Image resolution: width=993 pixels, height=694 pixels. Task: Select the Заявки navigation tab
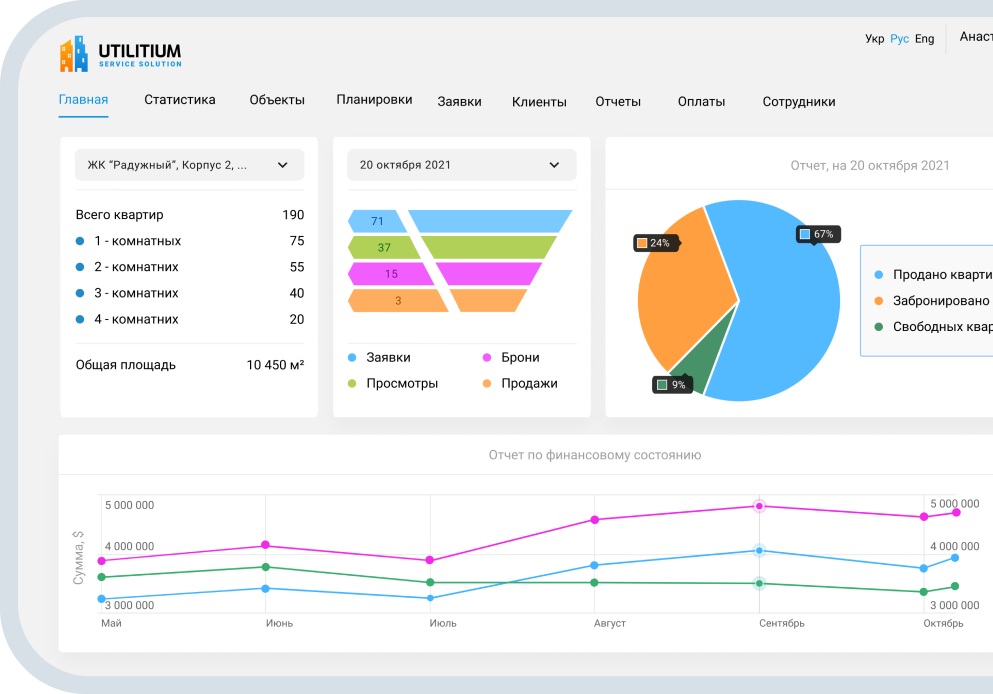click(459, 101)
